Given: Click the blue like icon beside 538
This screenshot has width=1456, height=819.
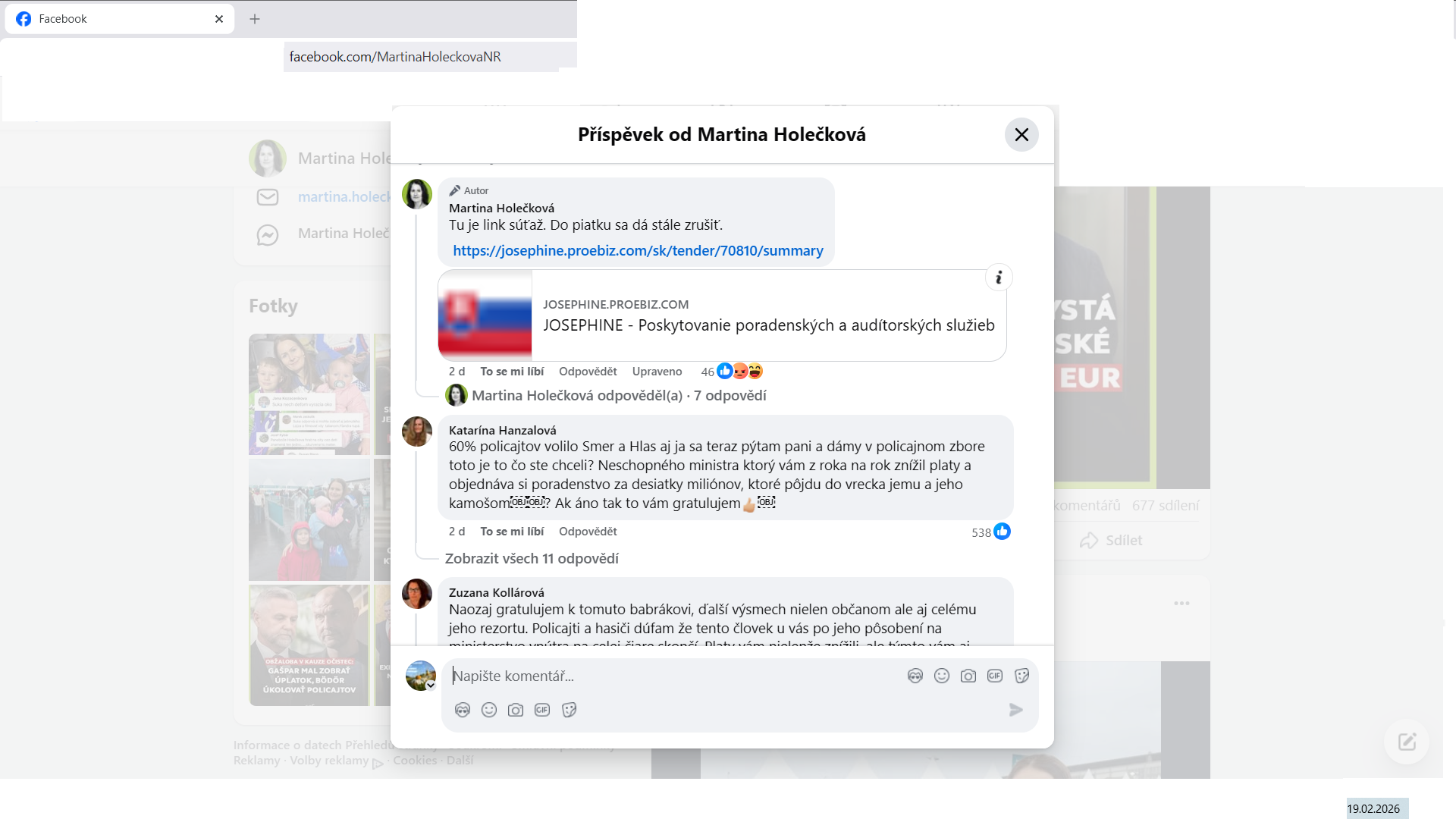Looking at the screenshot, I should click(1002, 532).
